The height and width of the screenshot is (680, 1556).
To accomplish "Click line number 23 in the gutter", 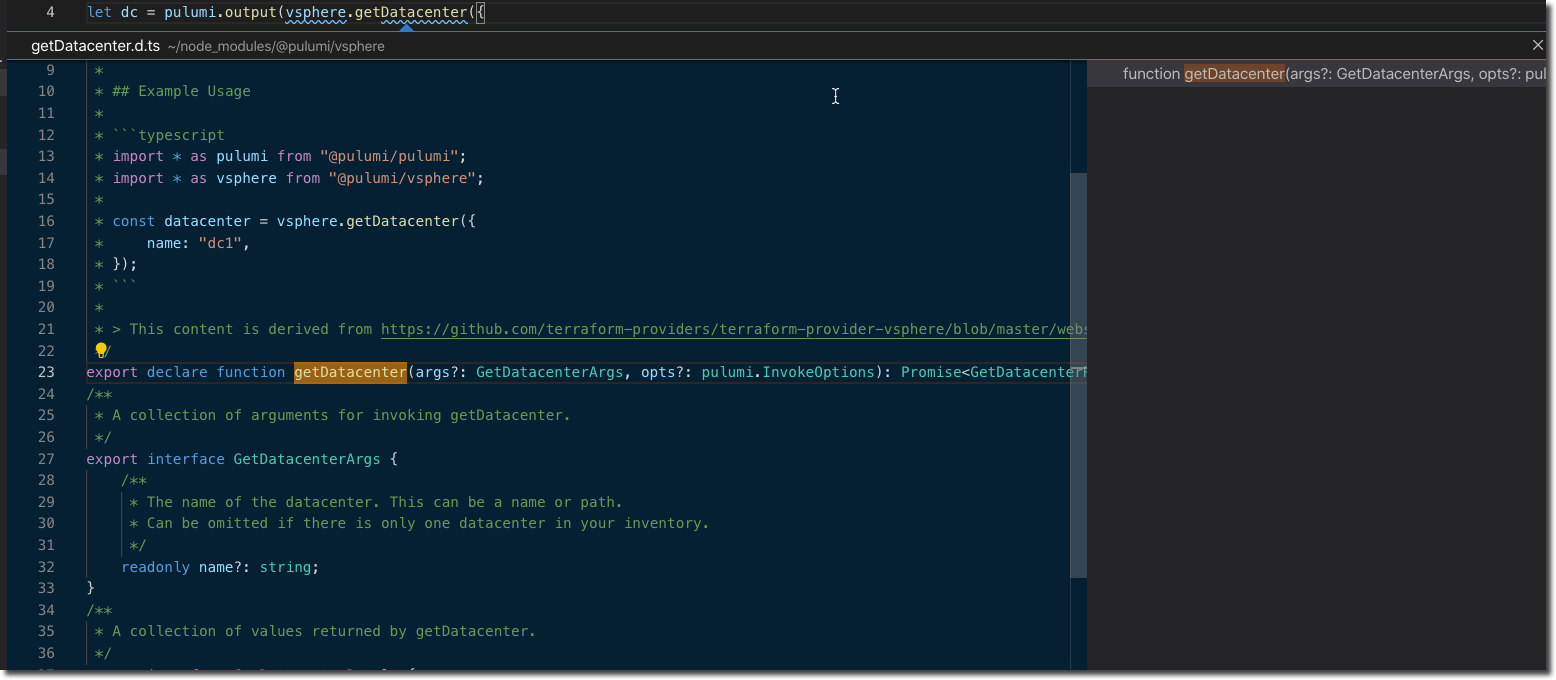I will pyautogui.click(x=46, y=372).
